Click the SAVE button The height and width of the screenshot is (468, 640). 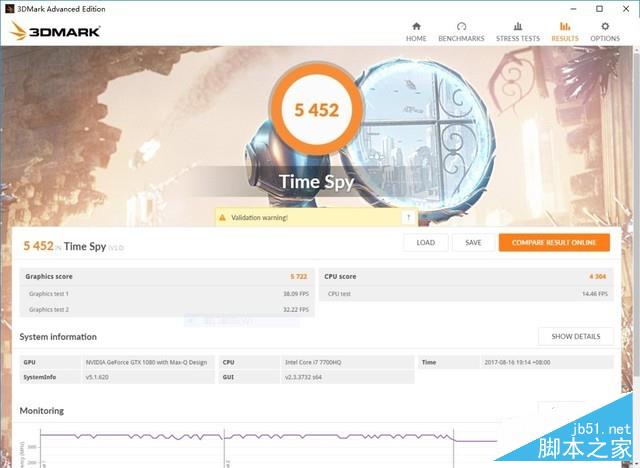[473, 243]
